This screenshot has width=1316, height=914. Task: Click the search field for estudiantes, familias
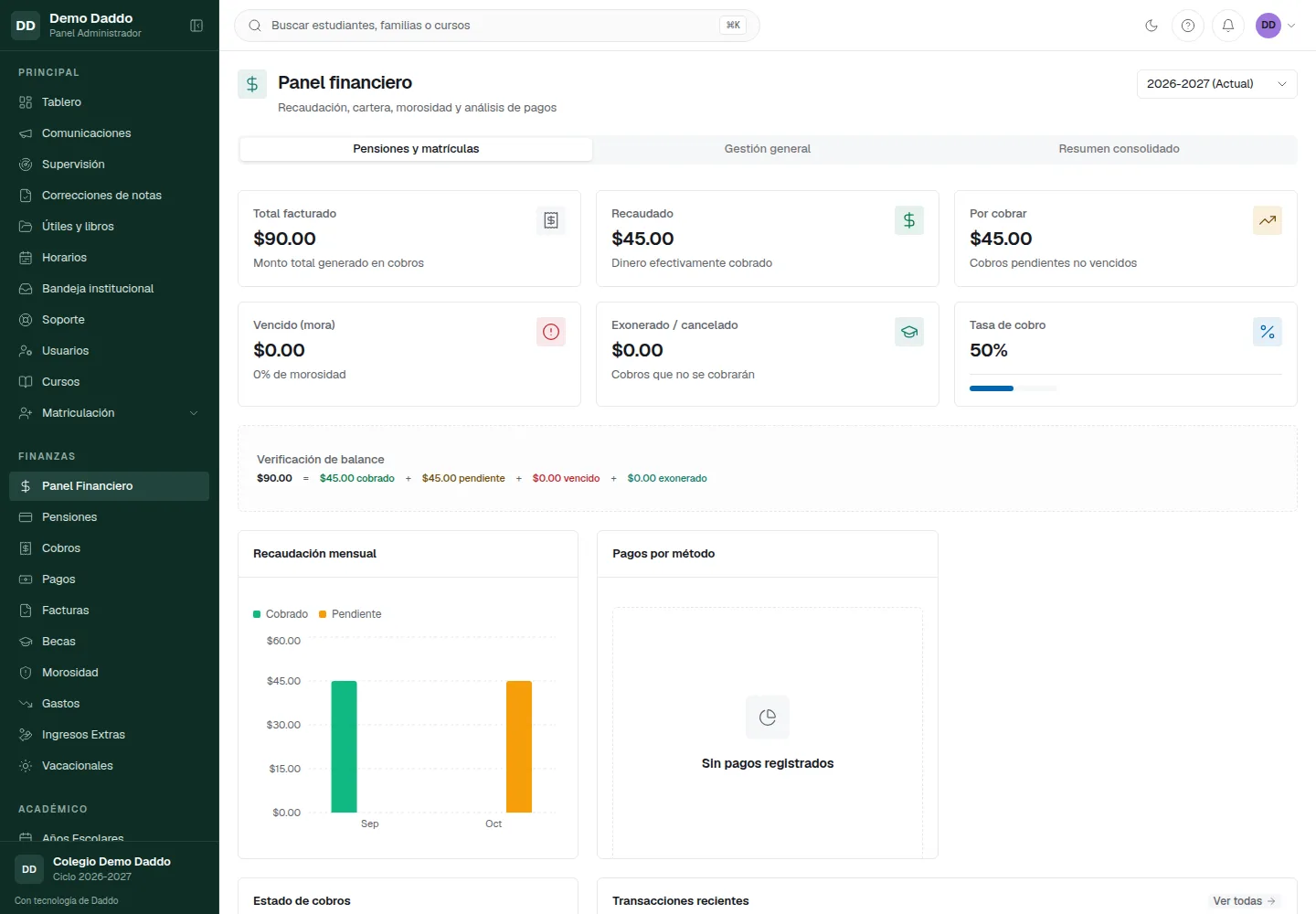497,26
